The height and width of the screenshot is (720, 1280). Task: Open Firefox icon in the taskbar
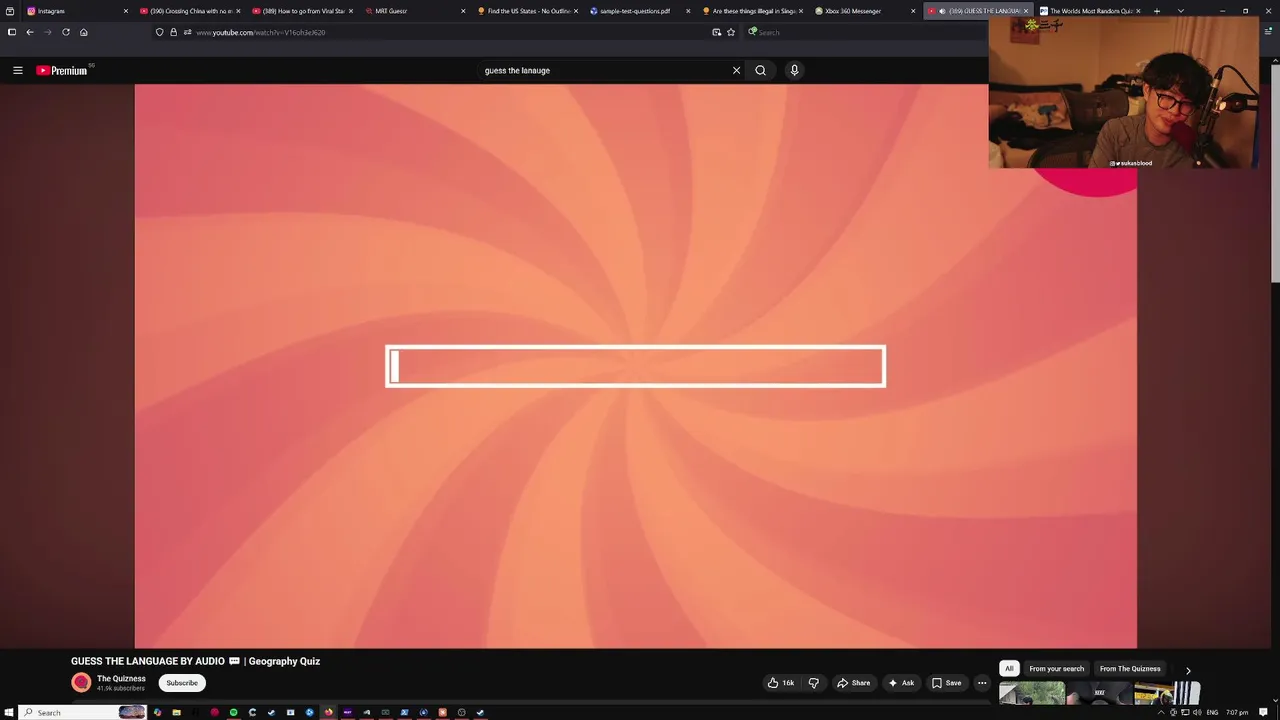pyautogui.click(x=328, y=712)
